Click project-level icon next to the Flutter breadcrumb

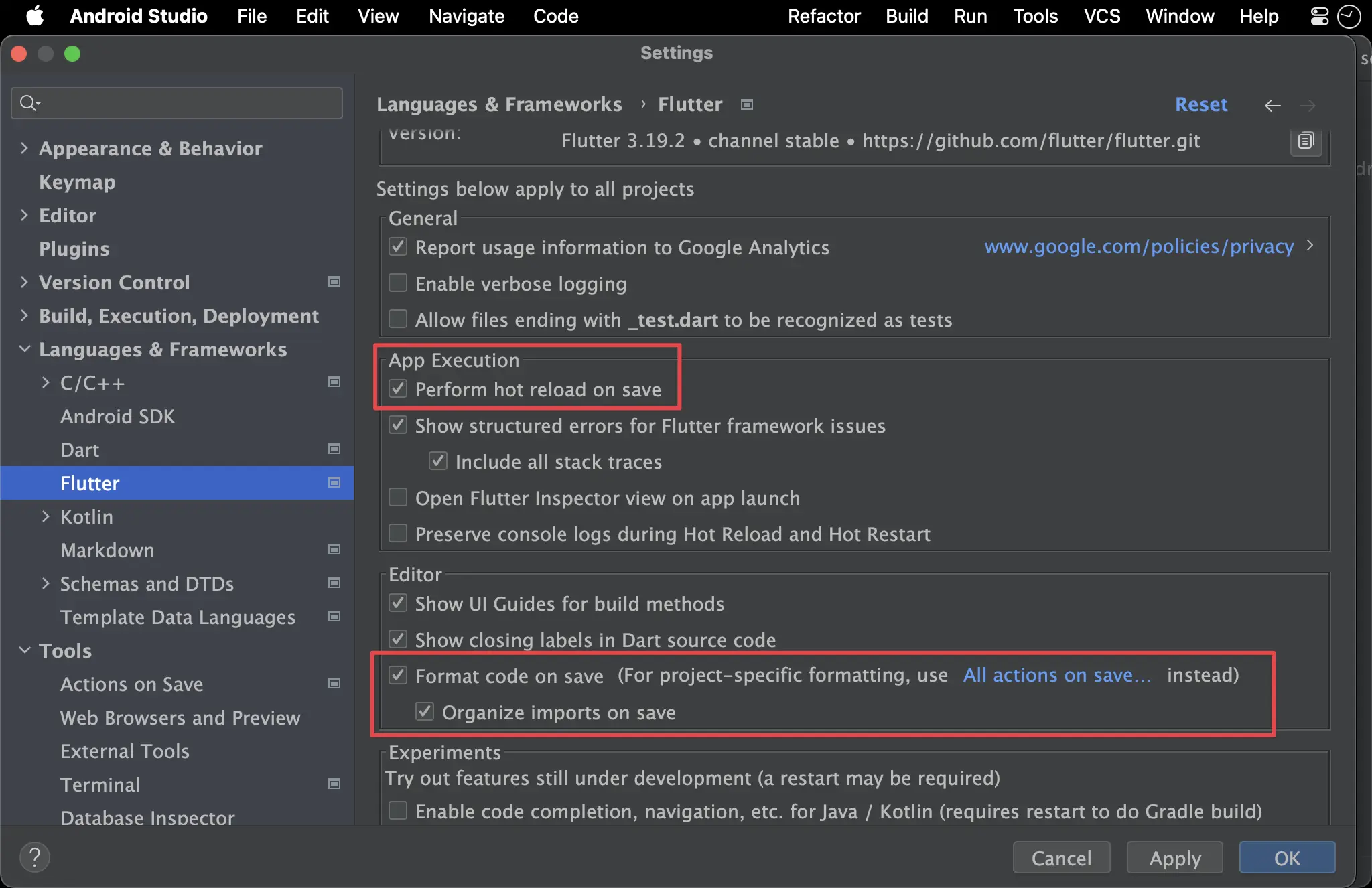747,104
